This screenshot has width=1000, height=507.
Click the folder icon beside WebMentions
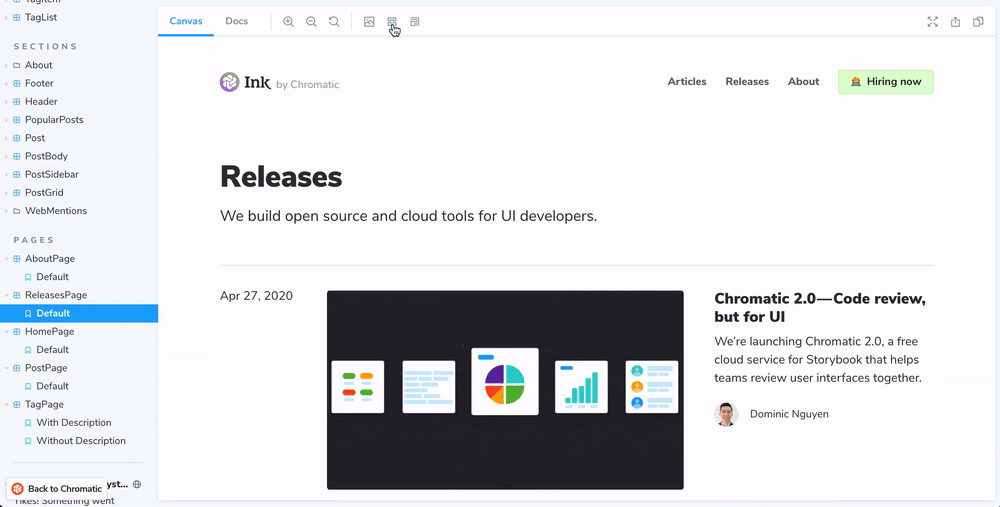click(x=17, y=211)
